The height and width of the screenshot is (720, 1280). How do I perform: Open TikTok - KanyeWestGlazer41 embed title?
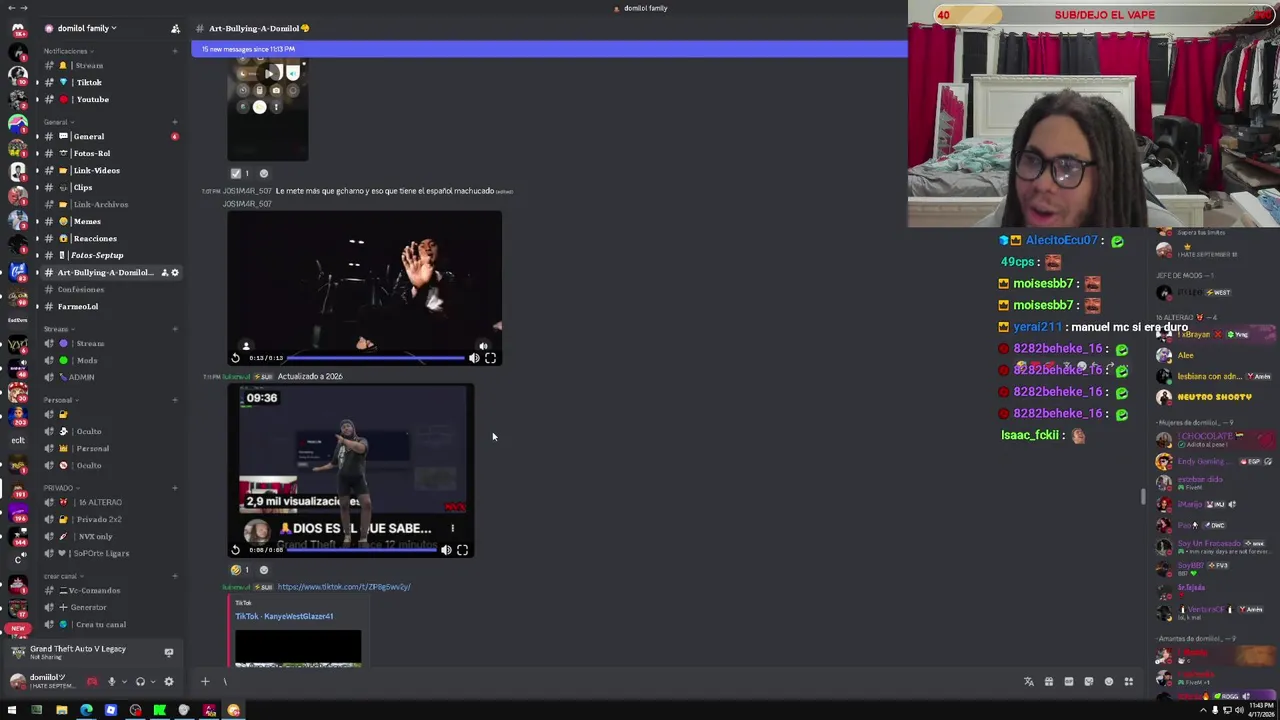coord(284,616)
